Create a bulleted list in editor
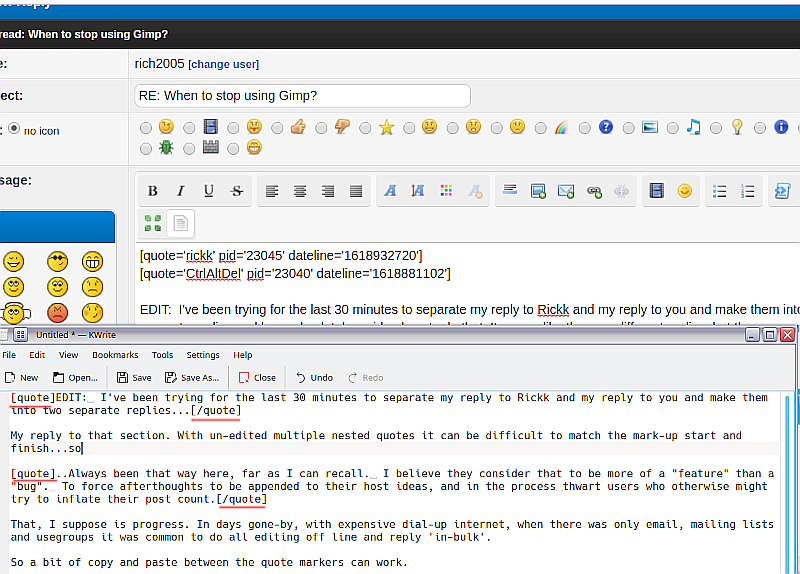The width and height of the screenshot is (800, 574). pos(719,191)
